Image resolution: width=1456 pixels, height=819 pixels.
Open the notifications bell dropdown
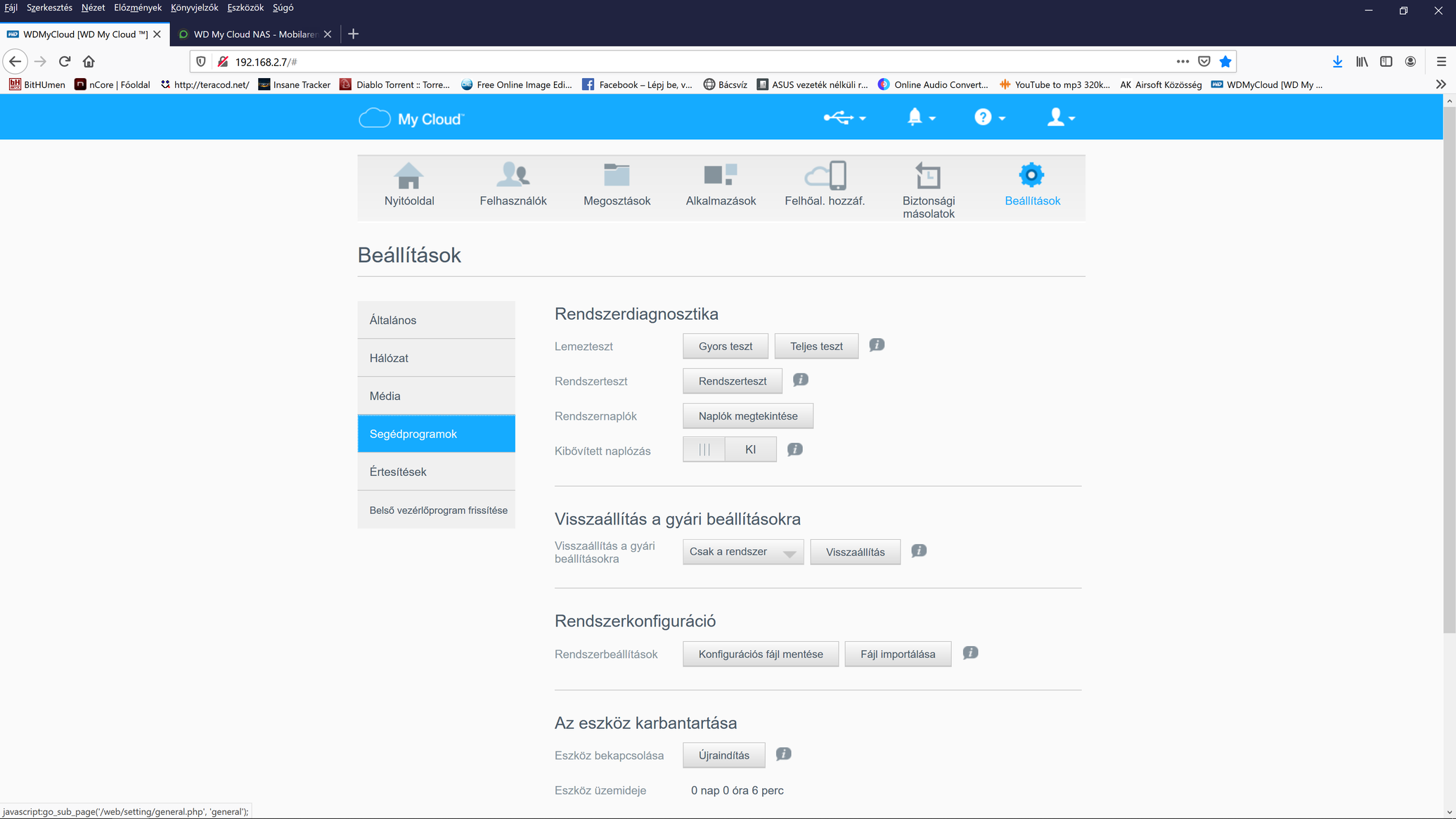coord(920,118)
